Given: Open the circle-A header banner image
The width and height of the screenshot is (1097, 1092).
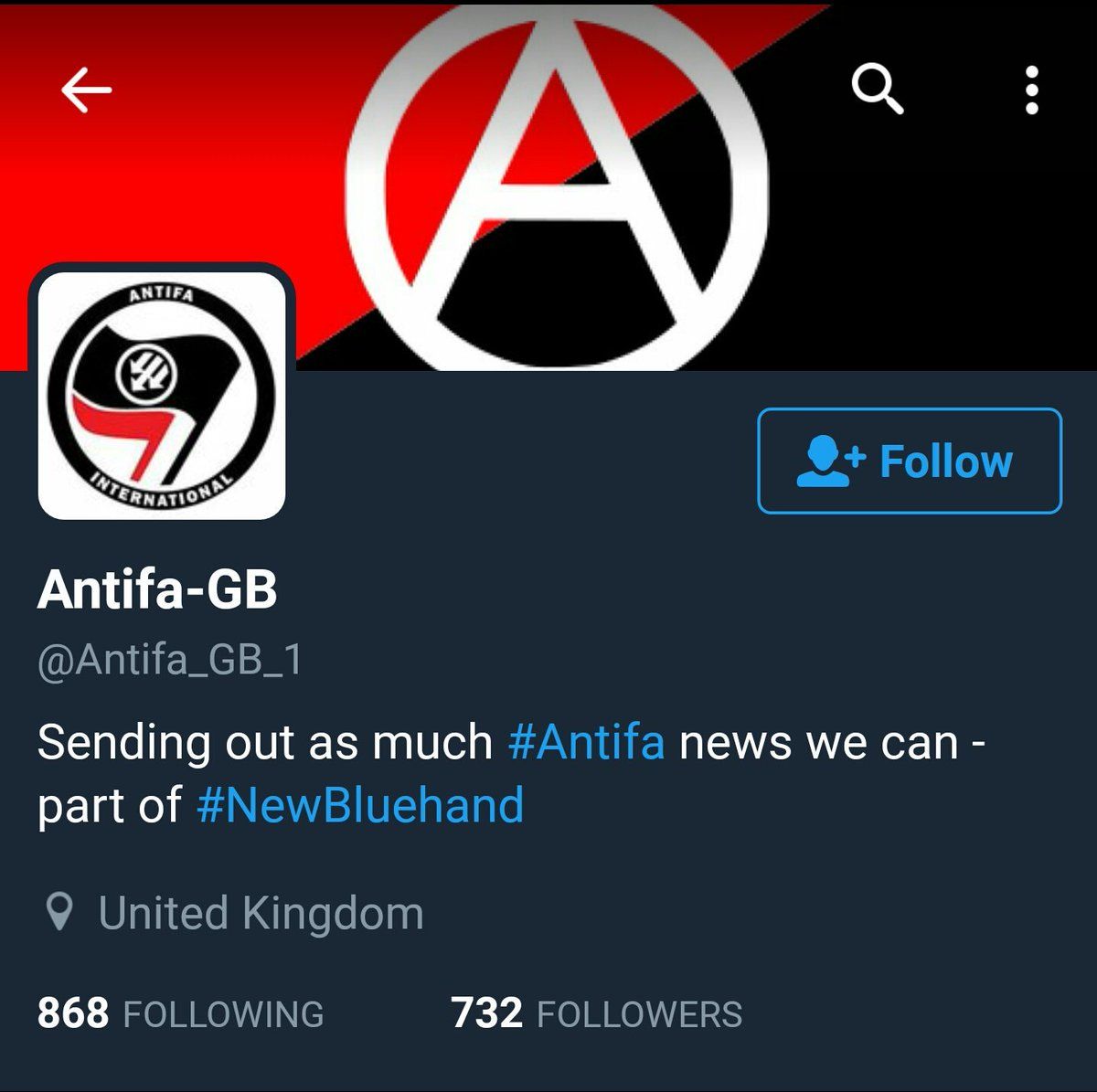Looking at the screenshot, I should coord(548,187).
